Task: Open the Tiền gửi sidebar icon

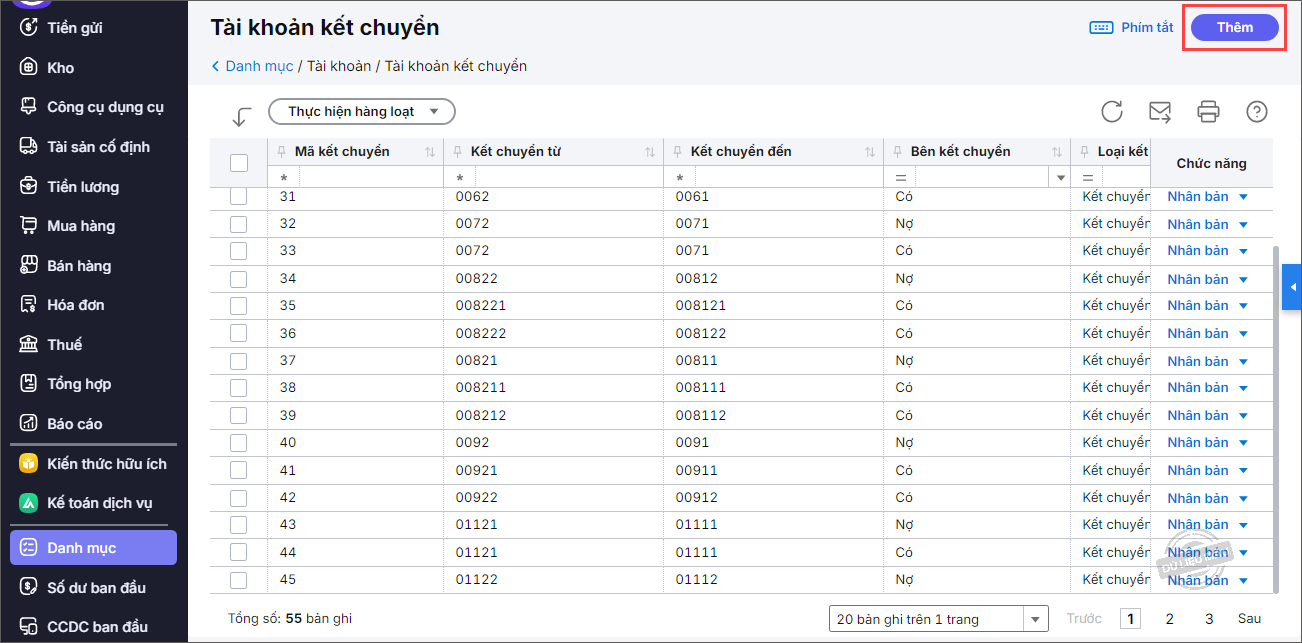Action: (29, 28)
